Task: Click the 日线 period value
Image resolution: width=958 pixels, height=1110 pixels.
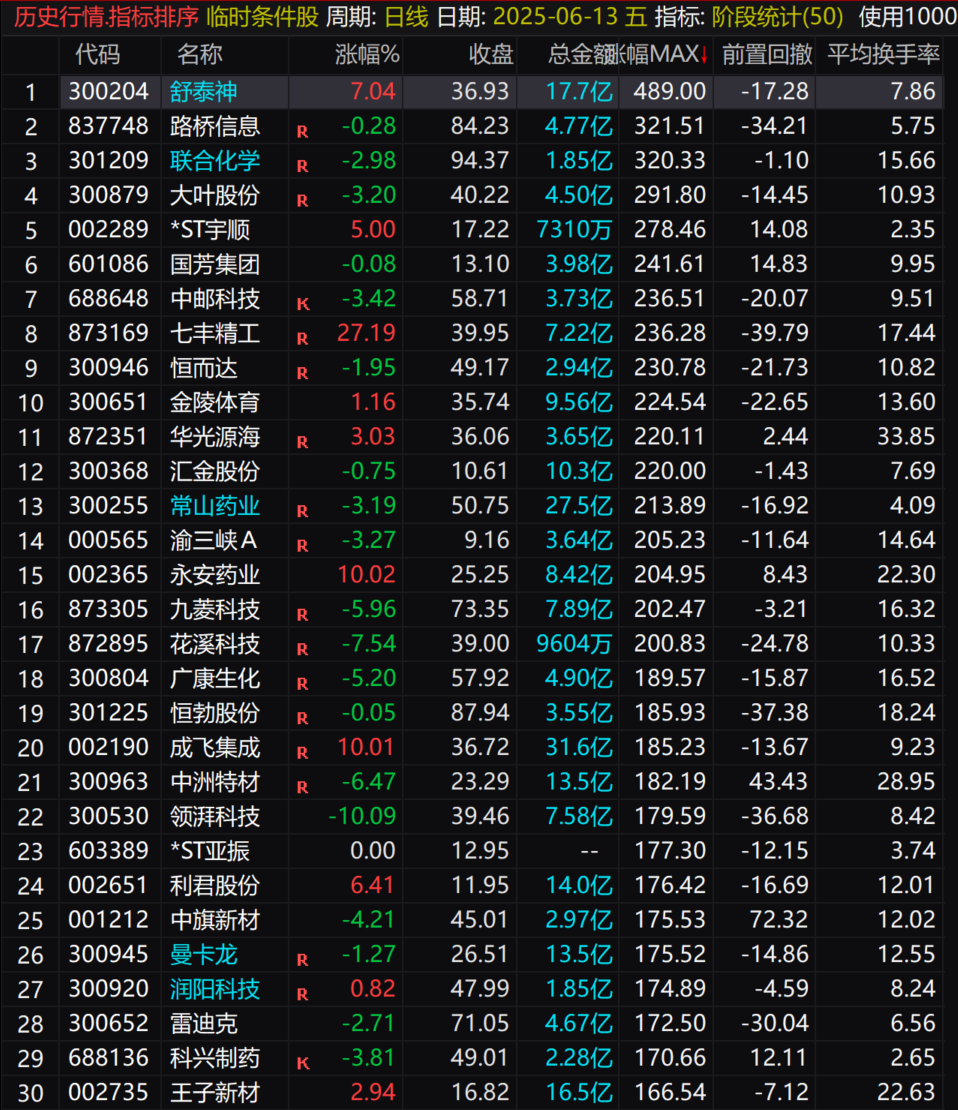Action: coord(406,17)
